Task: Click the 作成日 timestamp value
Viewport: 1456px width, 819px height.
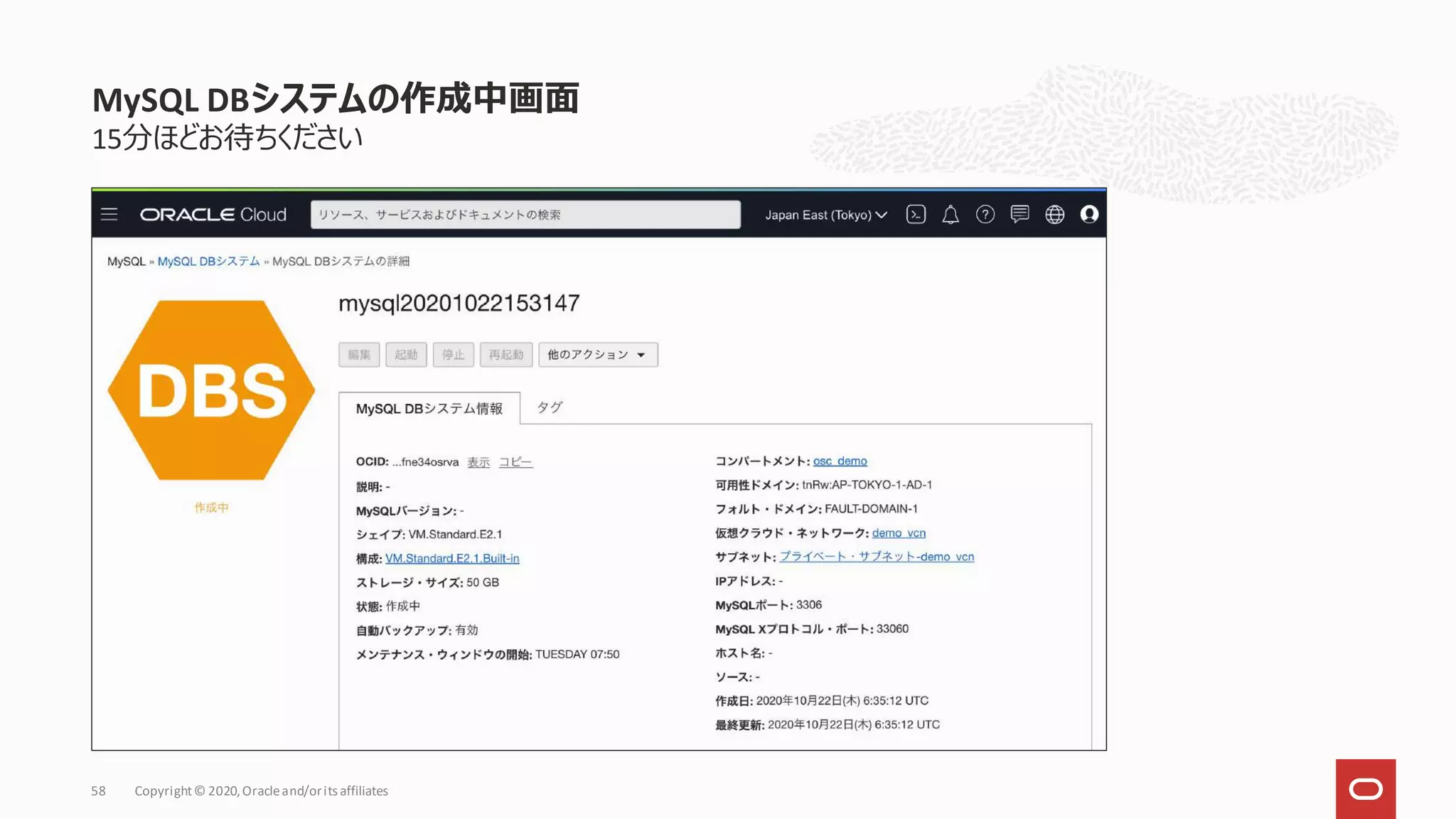Action: coord(842,700)
